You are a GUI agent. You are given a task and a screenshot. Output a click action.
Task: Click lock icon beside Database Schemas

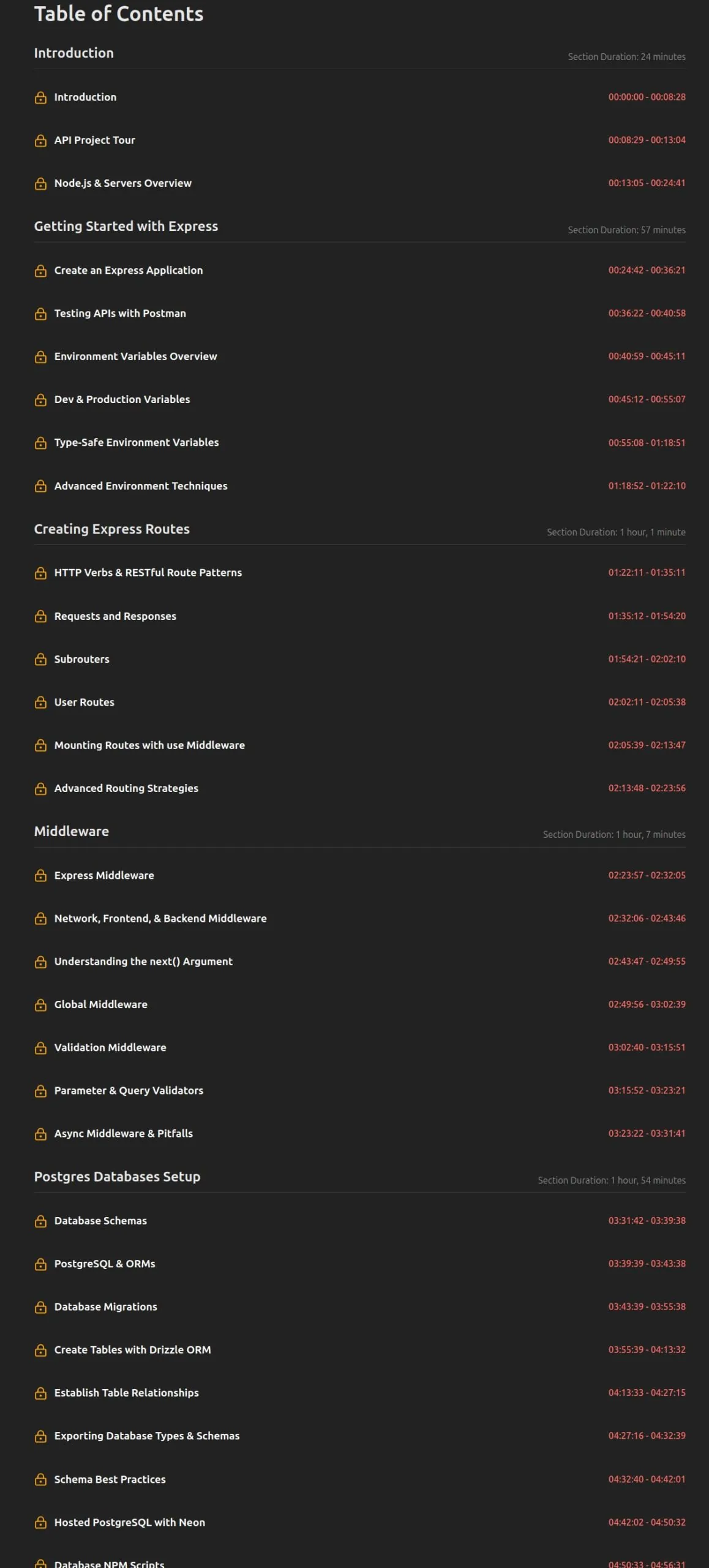[x=40, y=1221]
